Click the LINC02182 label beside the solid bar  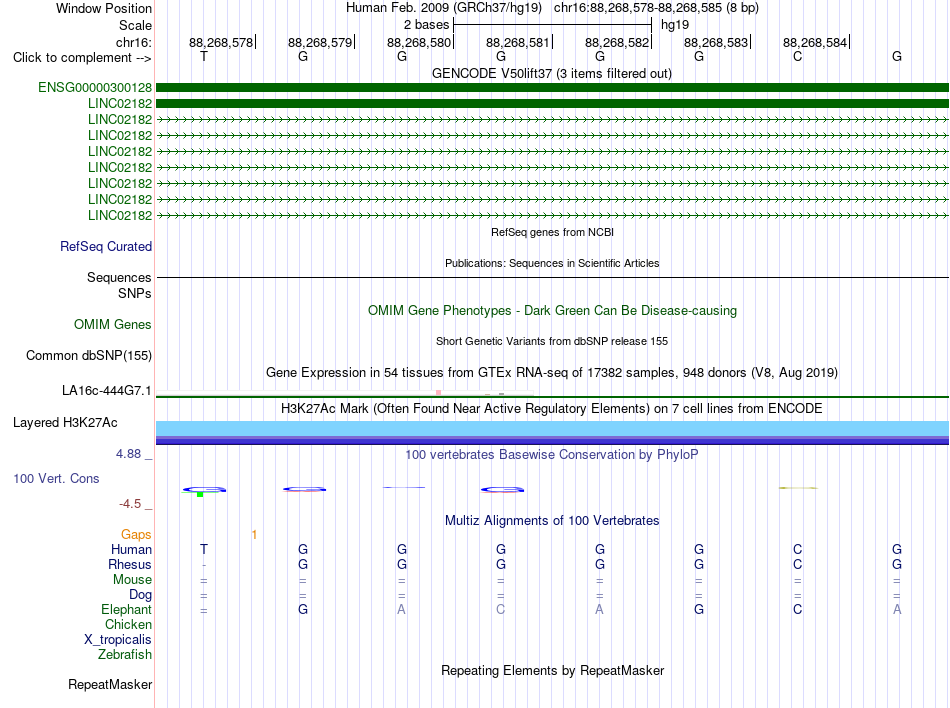120,104
